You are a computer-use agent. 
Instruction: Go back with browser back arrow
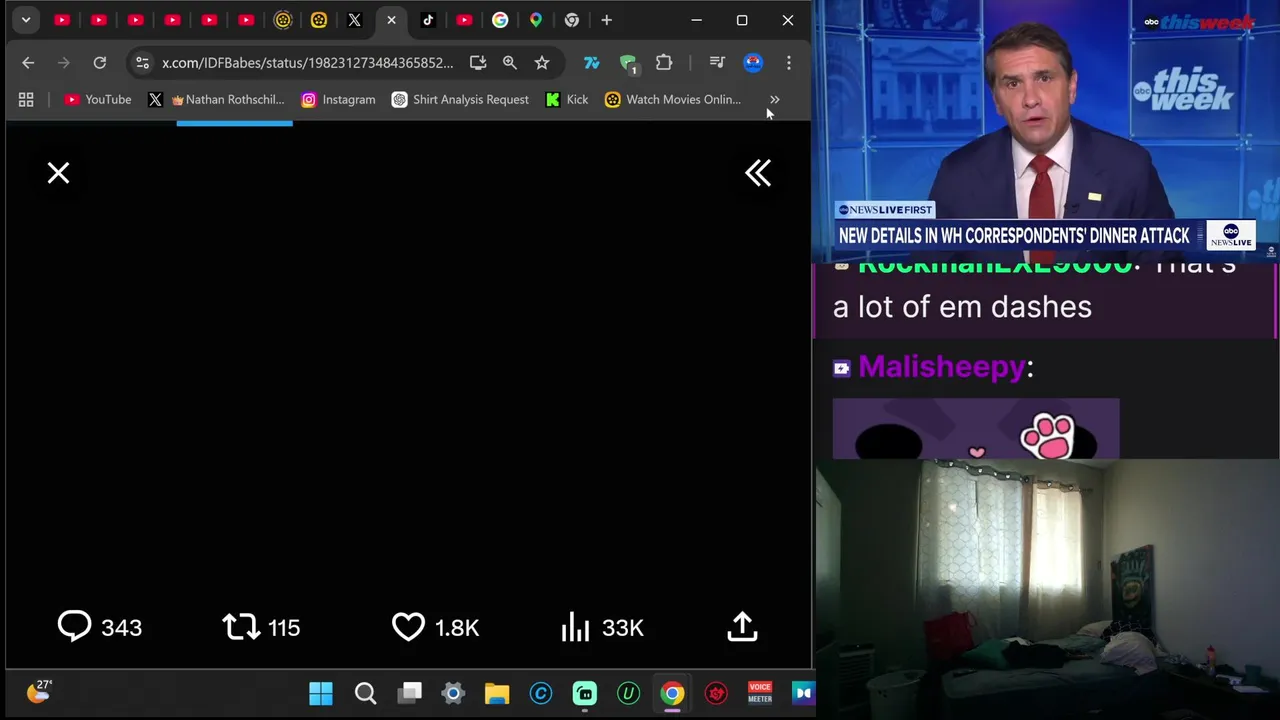pyautogui.click(x=28, y=63)
